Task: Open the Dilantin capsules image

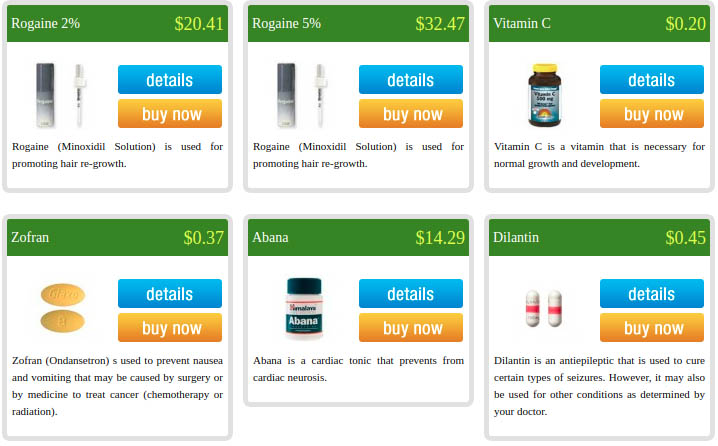Action: pos(544,308)
